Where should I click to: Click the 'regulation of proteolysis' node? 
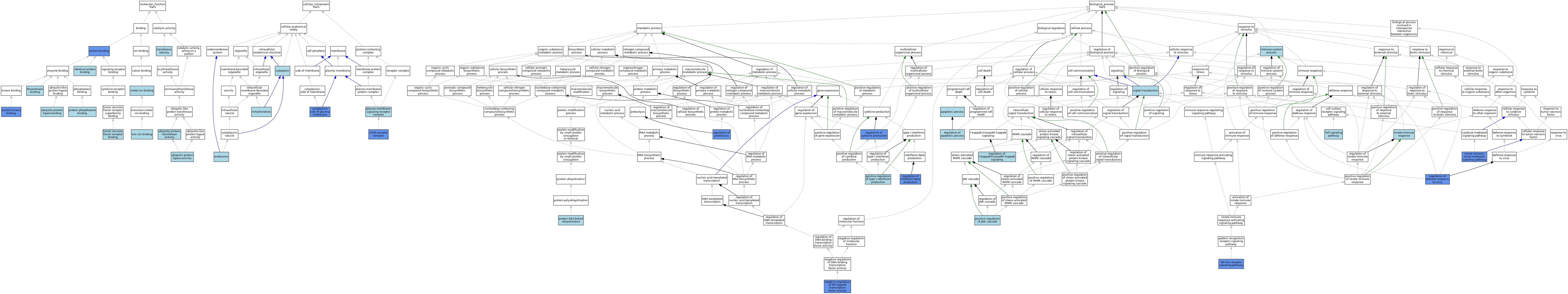pos(721,134)
